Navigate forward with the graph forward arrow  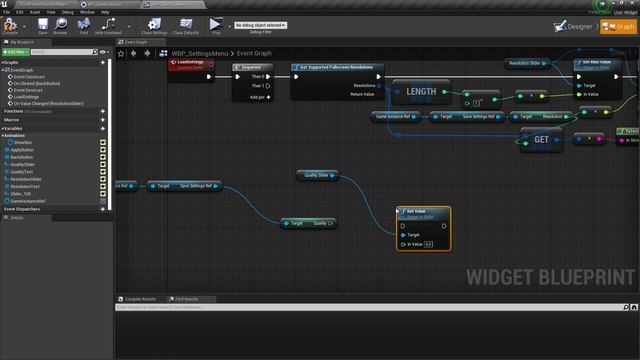click(147, 53)
